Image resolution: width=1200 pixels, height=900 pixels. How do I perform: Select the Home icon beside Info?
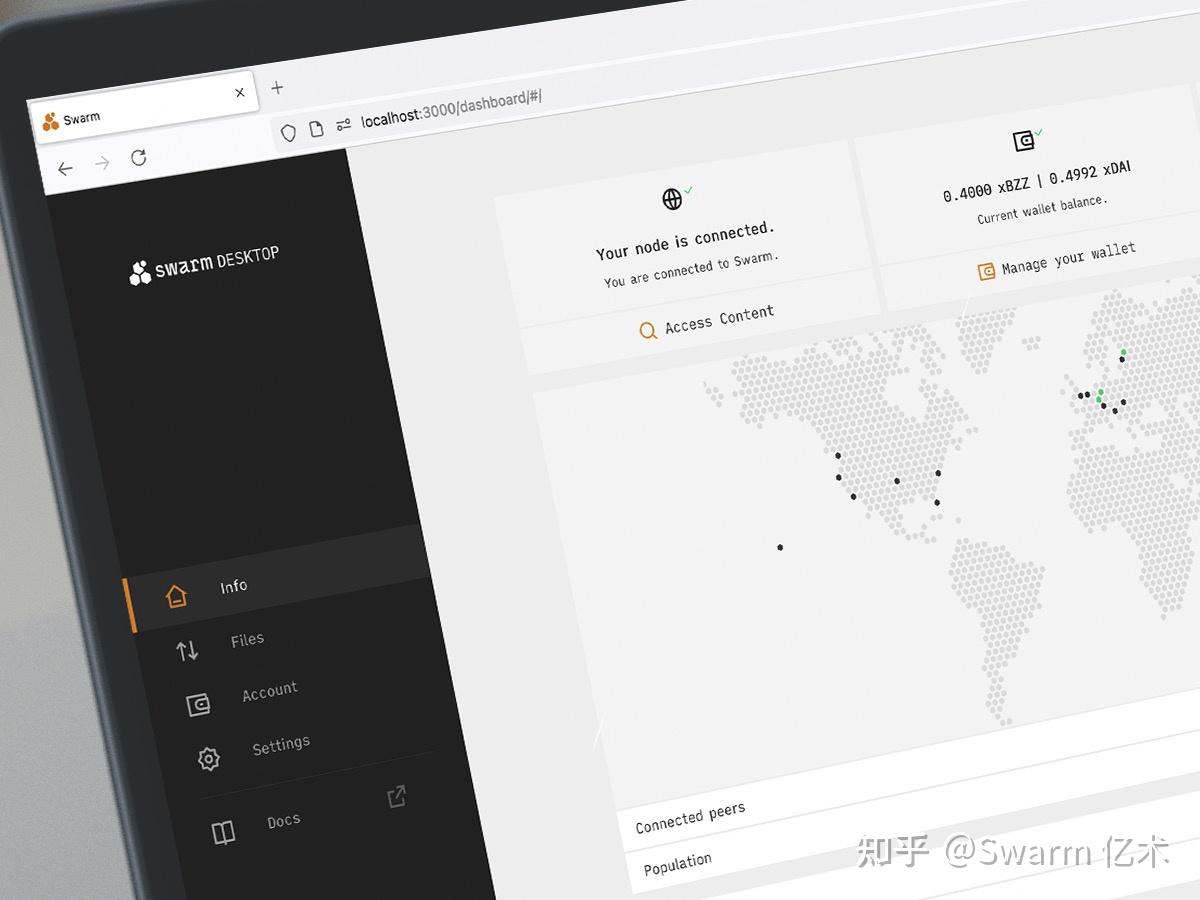[177, 594]
